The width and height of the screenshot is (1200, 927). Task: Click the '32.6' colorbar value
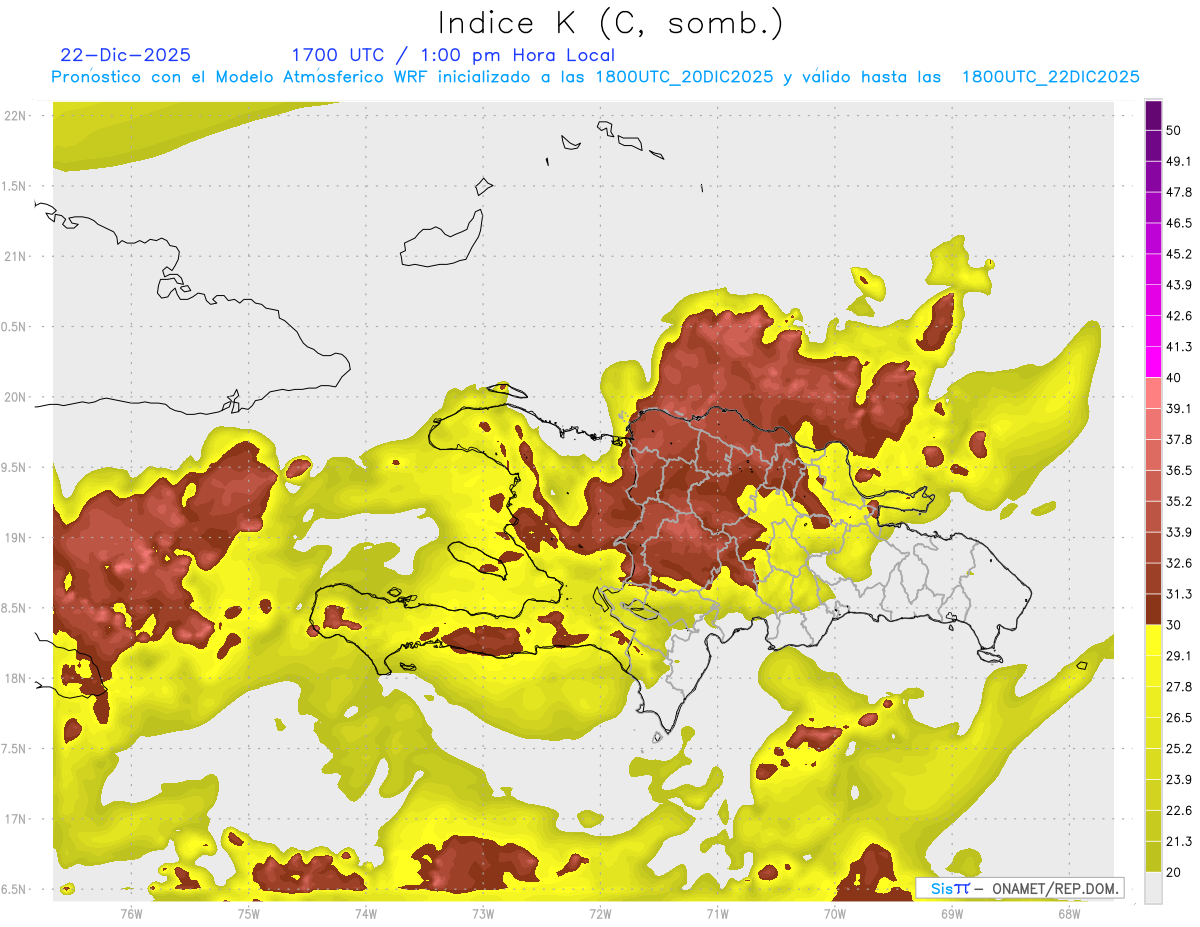[x=1179, y=563]
